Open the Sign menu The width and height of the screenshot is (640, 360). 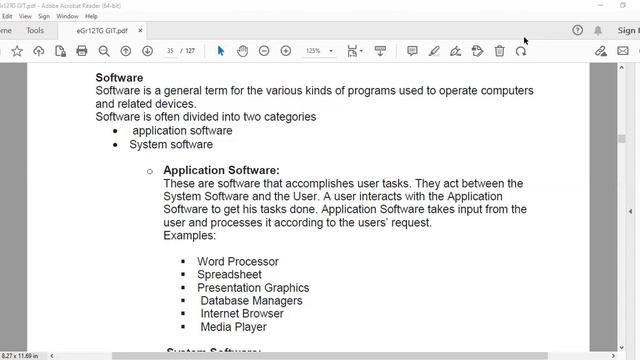tap(44, 16)
